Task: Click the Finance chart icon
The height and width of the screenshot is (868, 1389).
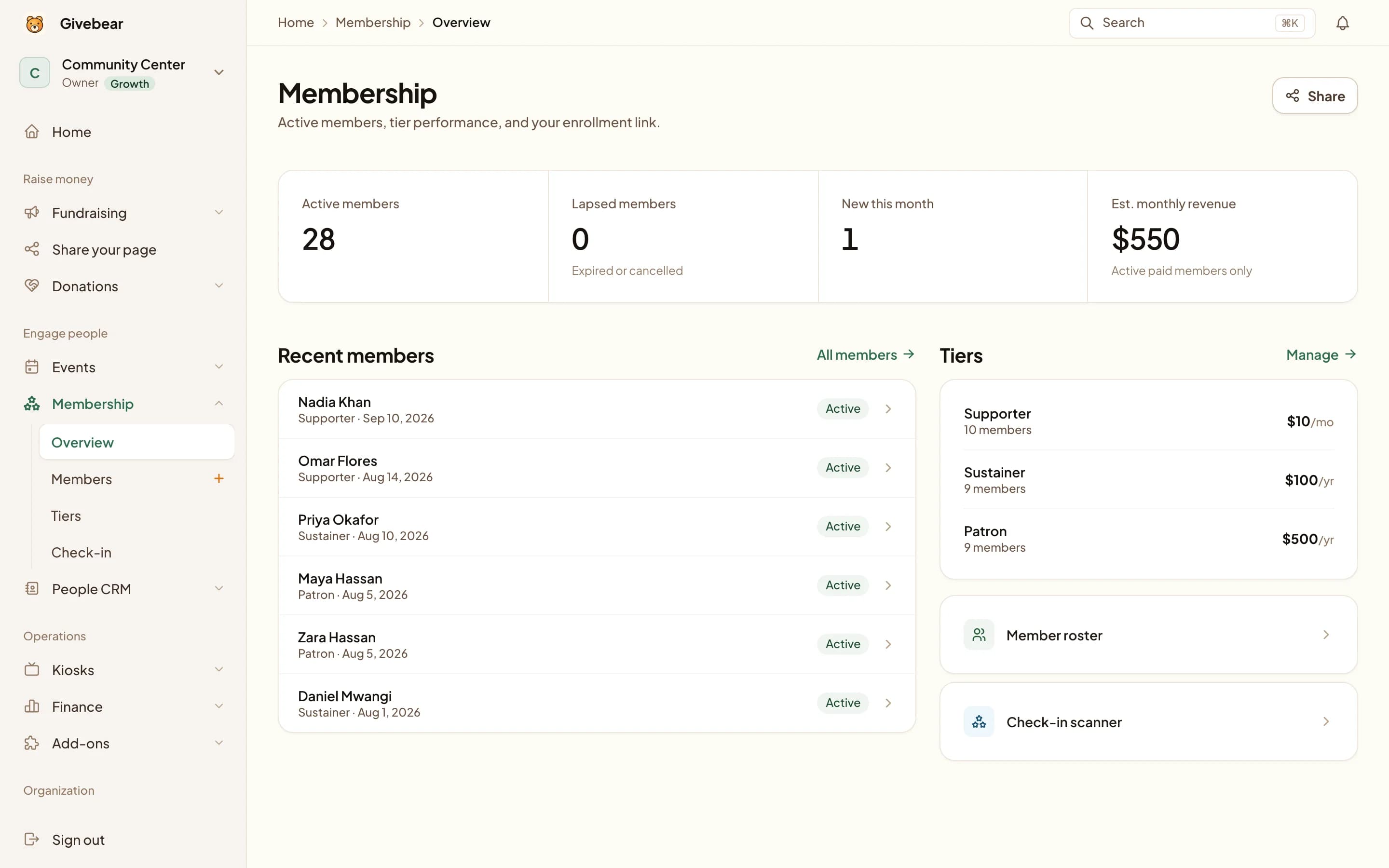Action: 31,706
